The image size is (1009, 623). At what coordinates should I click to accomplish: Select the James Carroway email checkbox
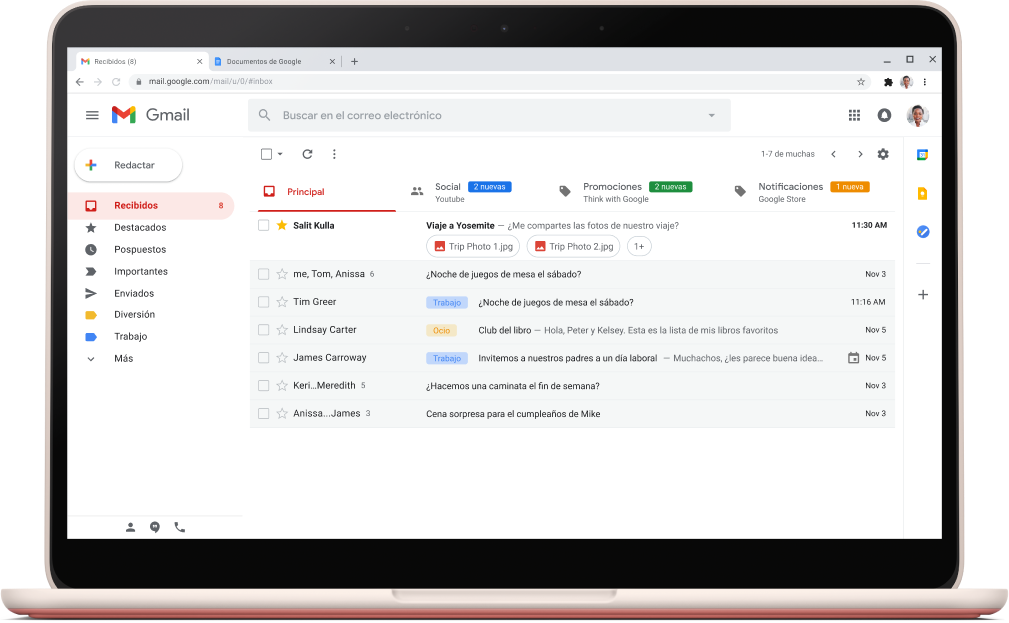click(264, 358)
